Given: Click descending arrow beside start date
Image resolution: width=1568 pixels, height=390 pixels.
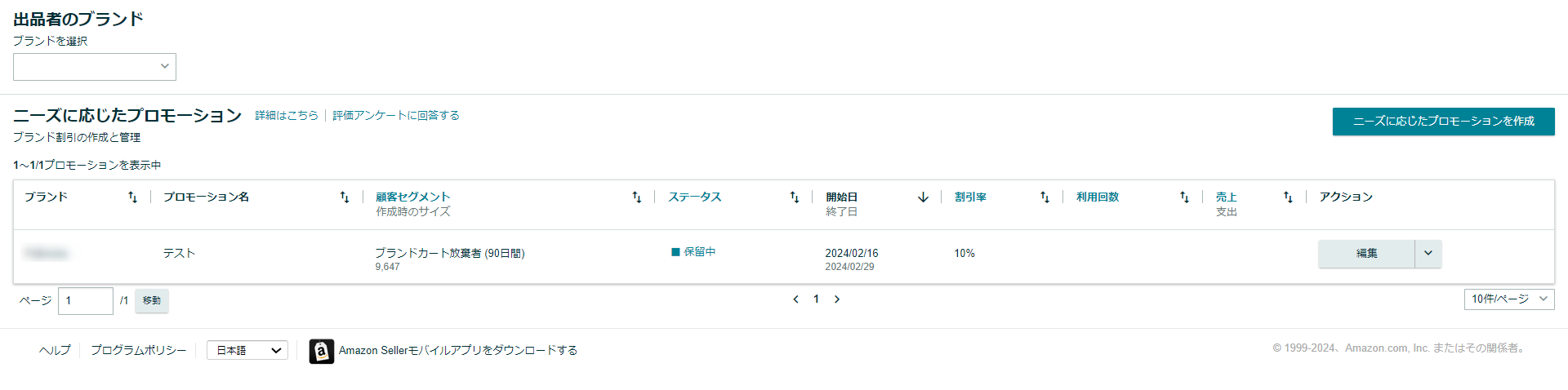Looking at the screenshot, I should (924, 197).
